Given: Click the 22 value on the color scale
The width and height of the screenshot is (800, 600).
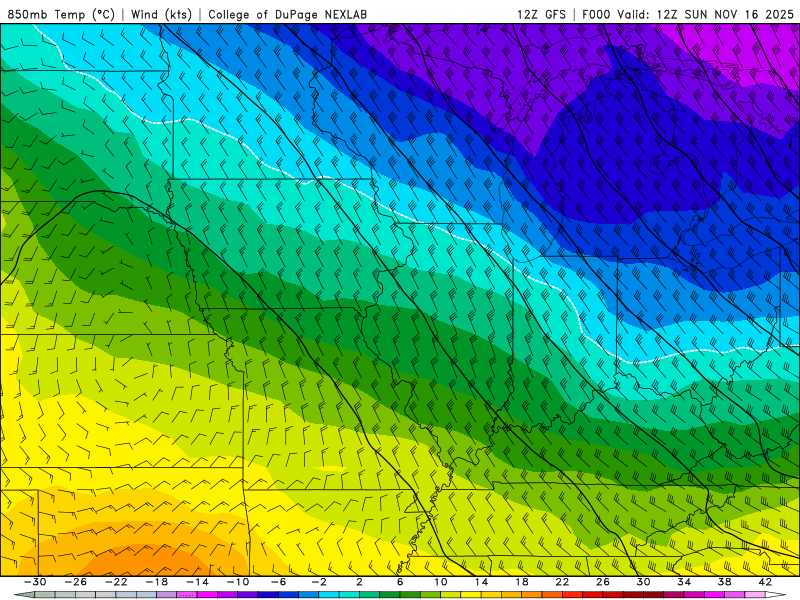Looking at the screenshot, I should (x=562, y=582).
